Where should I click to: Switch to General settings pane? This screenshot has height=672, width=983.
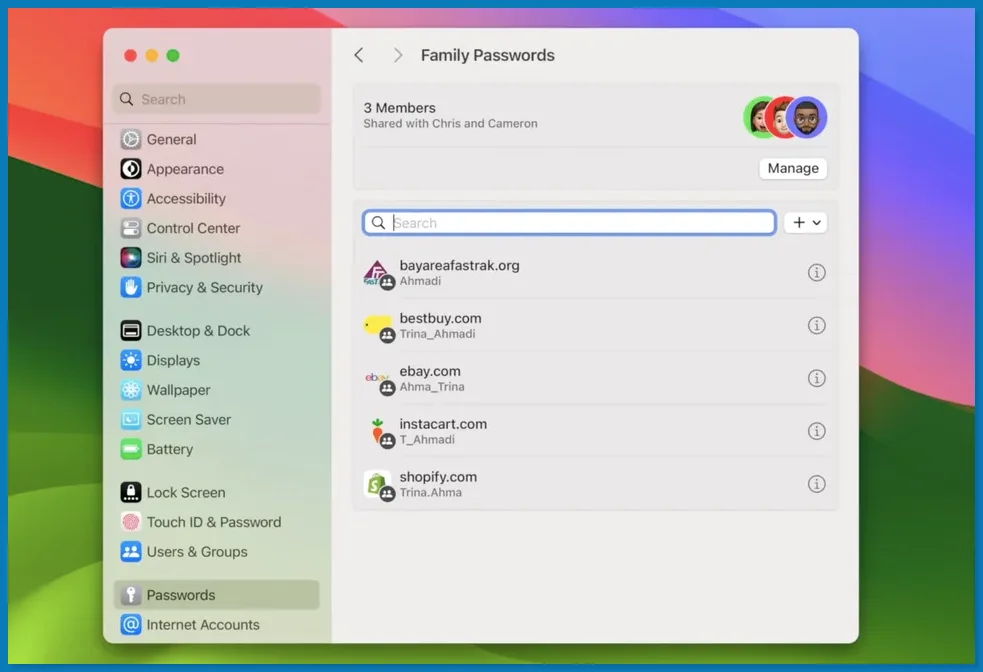(x=171, y=140)
